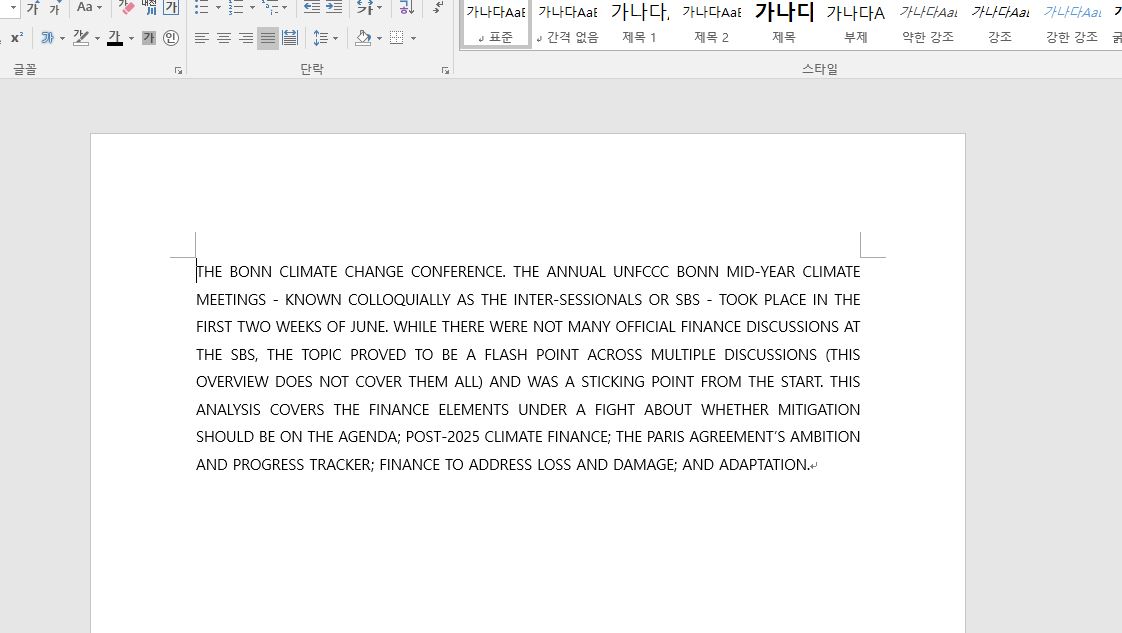Screen dimensions: 1122x633
Task: Apply the 강한 강조 style
Action: pos(1072,24)
